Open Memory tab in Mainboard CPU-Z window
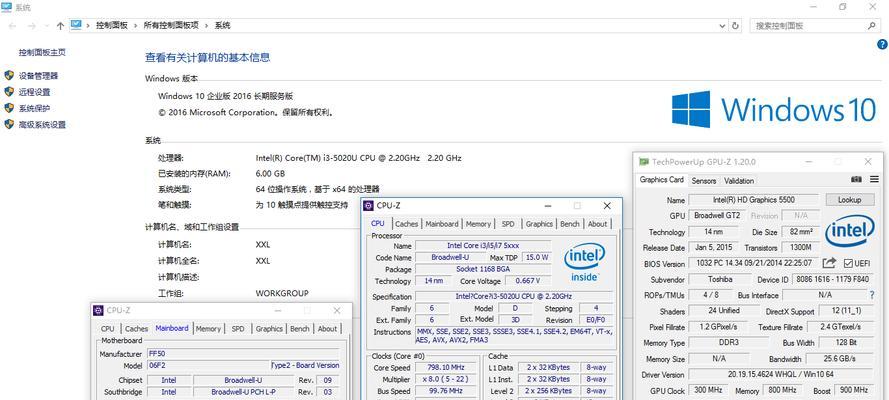Screen dimensions: 889x400 point(209,329)
